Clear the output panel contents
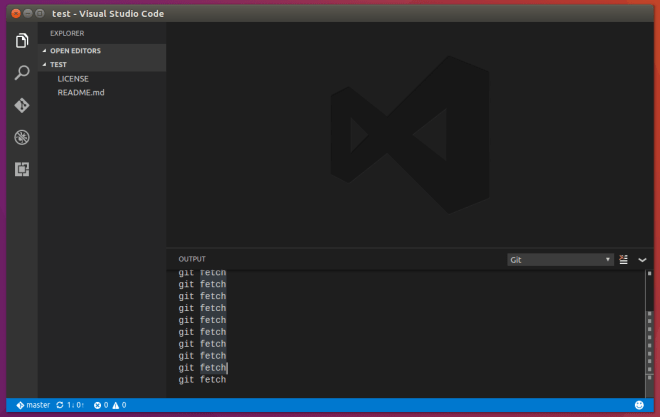Viewport: 660px width, 417px height. pyautogui.click(x=623, y=259)
